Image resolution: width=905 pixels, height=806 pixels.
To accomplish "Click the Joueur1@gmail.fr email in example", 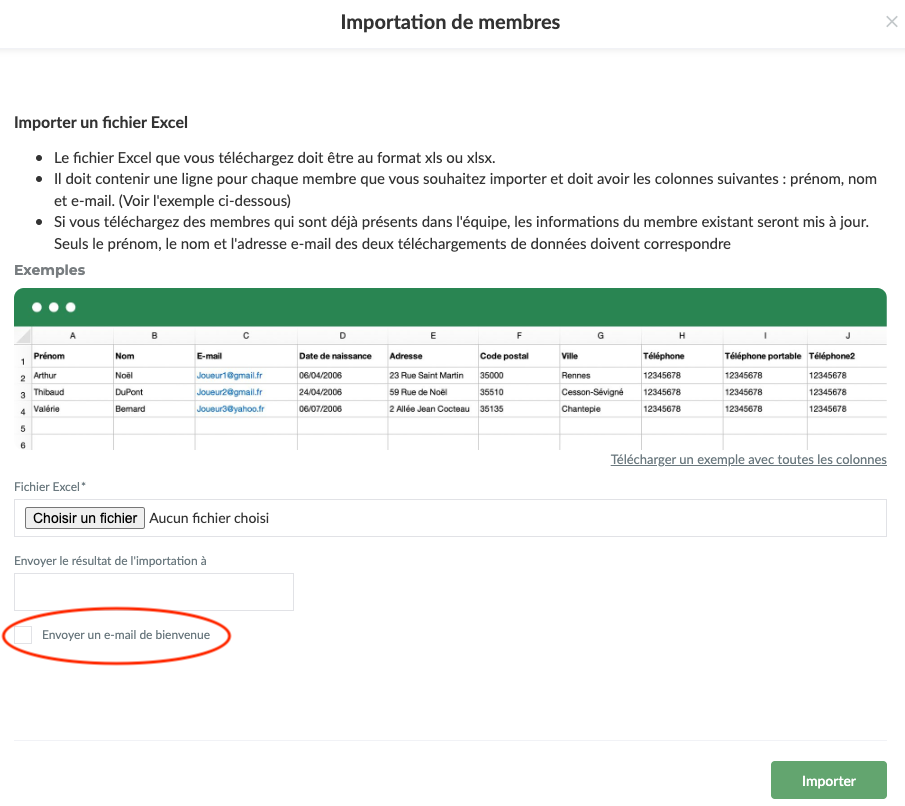I will [229, 376].
